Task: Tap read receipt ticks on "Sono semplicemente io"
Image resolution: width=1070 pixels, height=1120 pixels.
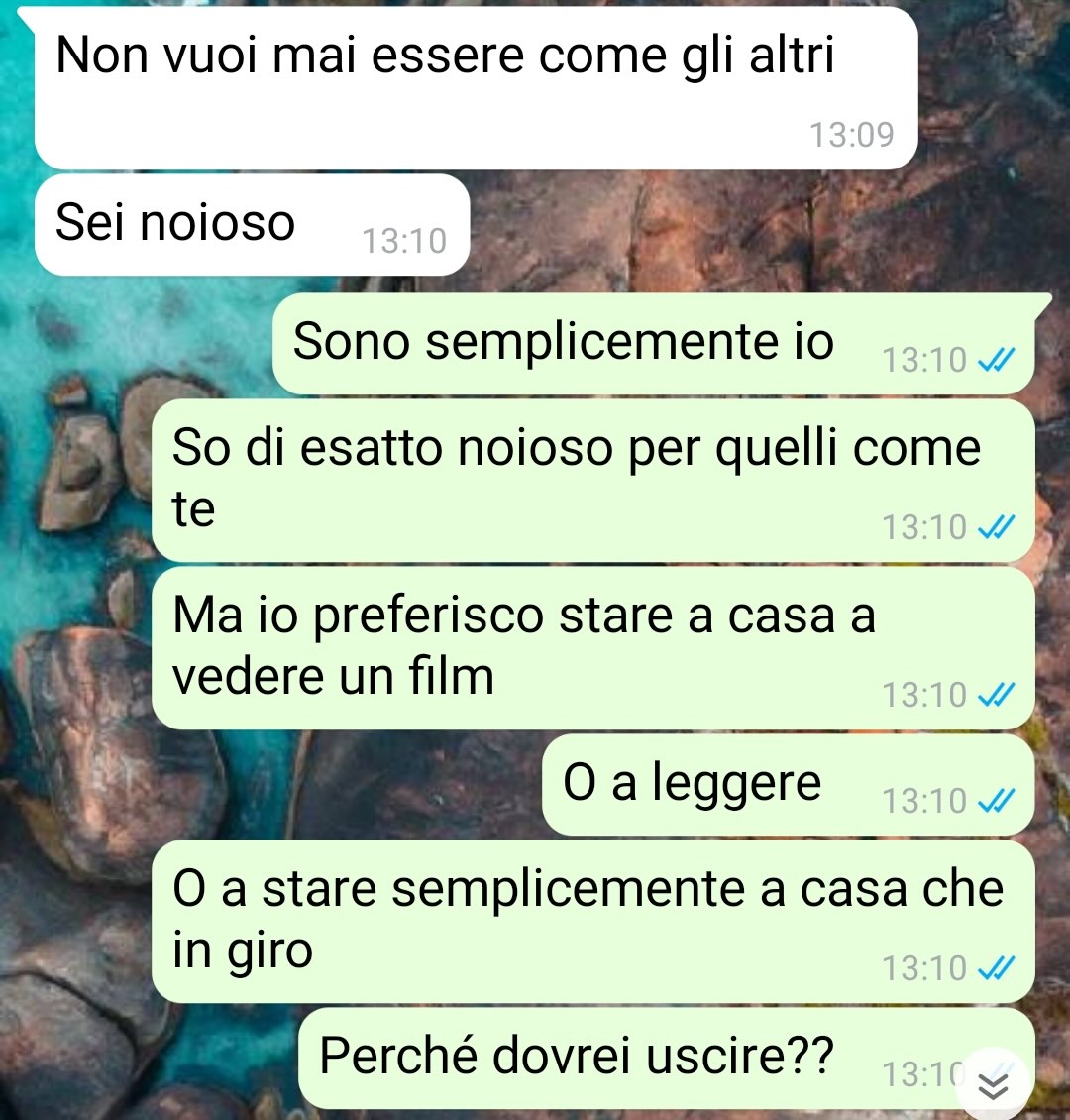Action: (x=996, y=360)
